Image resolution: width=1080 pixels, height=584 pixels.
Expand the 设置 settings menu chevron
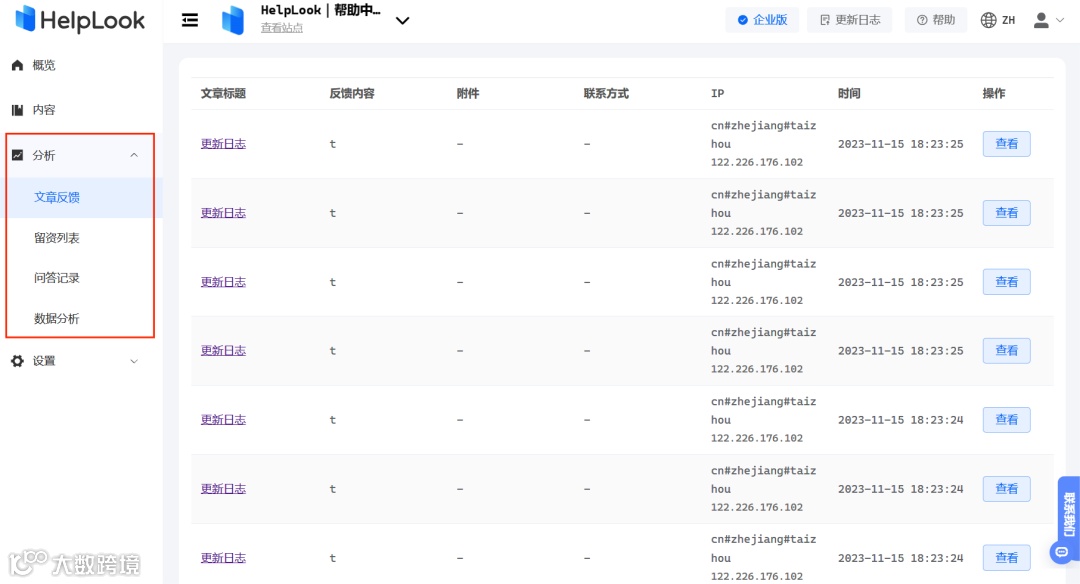click(135, 361)
